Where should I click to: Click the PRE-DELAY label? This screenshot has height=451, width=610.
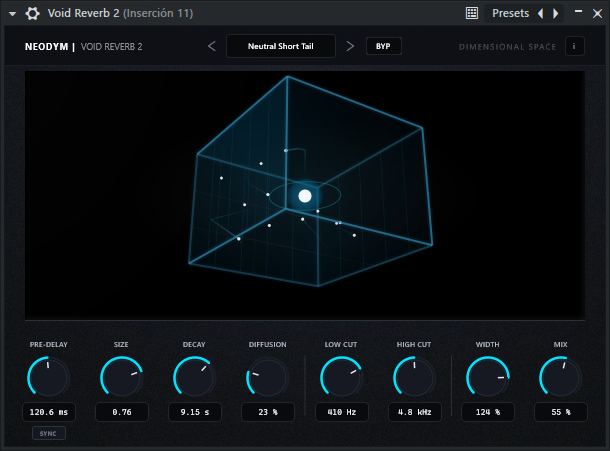point(49,345)
